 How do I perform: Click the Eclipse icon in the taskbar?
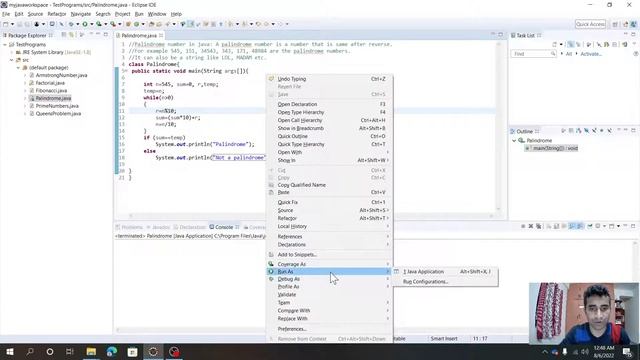pos(153,352)
